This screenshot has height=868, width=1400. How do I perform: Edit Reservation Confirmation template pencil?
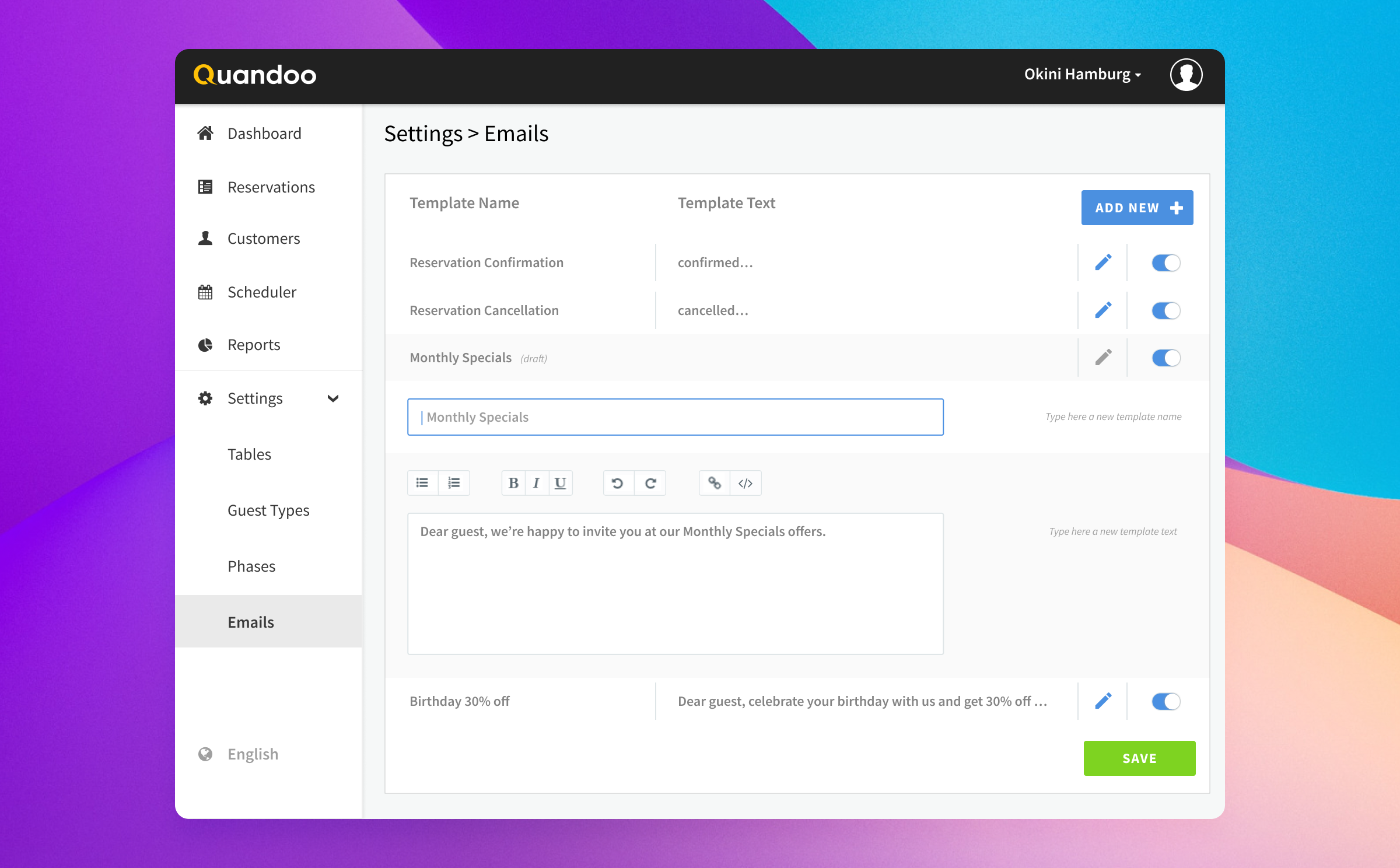1102,262
